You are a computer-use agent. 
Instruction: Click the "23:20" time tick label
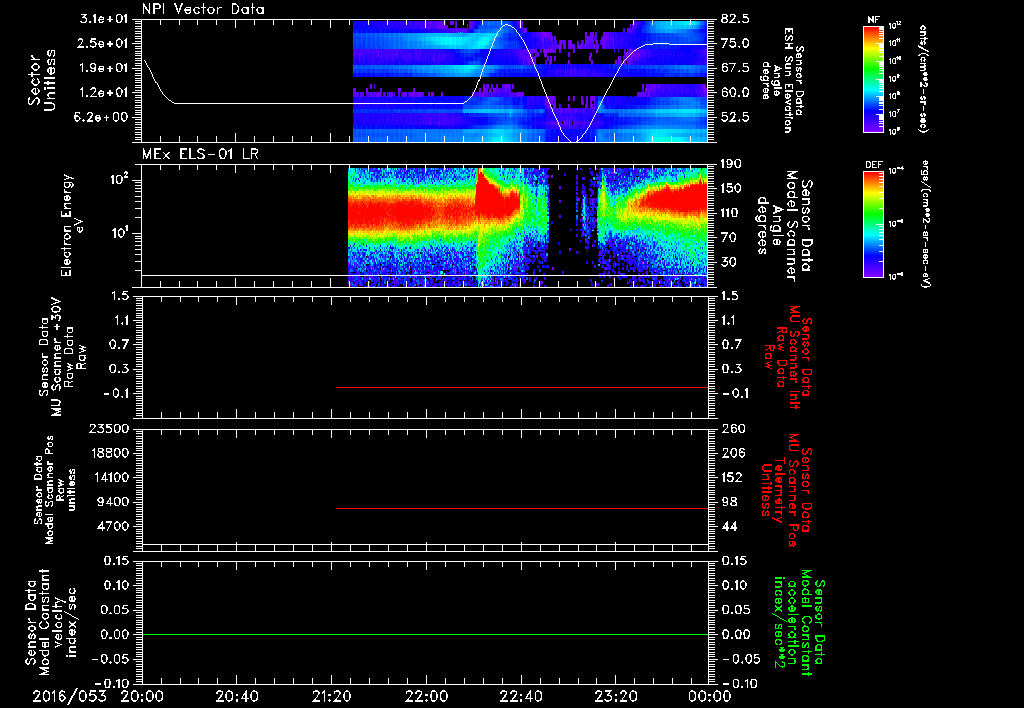tap(615, 696)
